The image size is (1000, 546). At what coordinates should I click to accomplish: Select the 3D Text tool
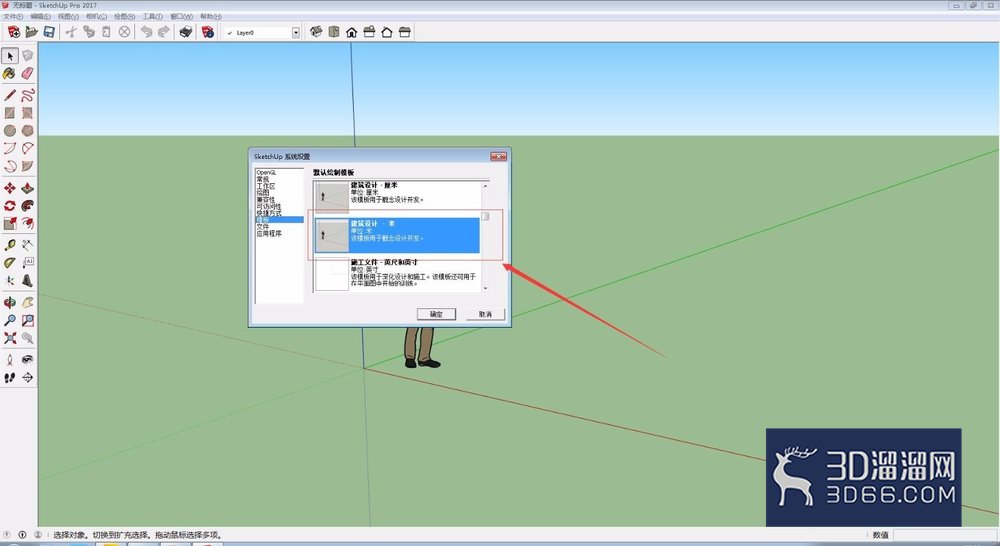pos(27,281)
